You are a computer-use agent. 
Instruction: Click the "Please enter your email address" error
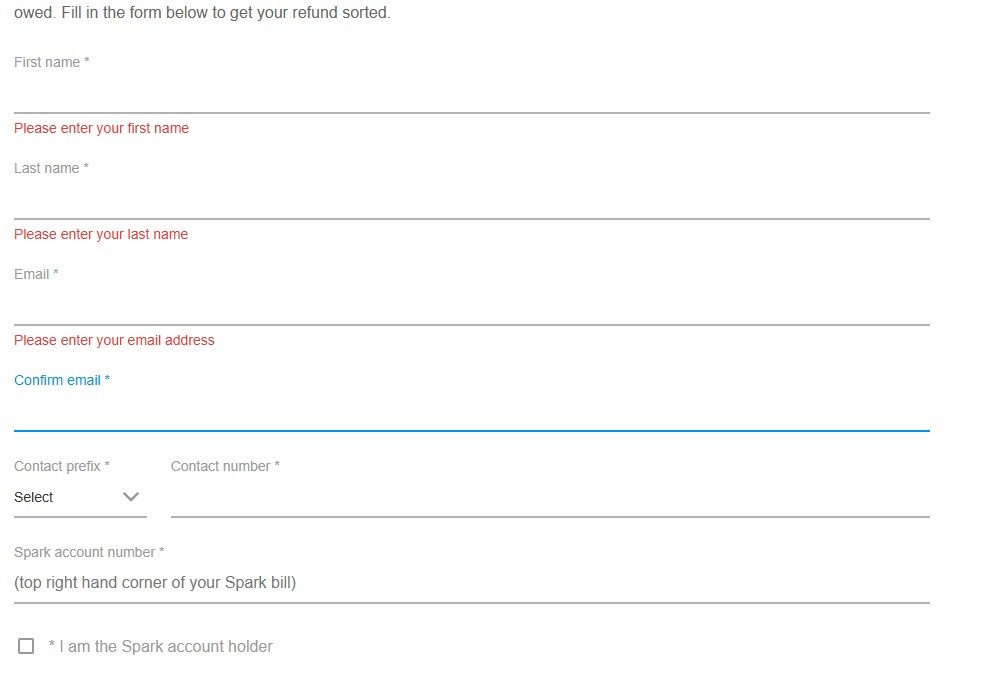114,340
